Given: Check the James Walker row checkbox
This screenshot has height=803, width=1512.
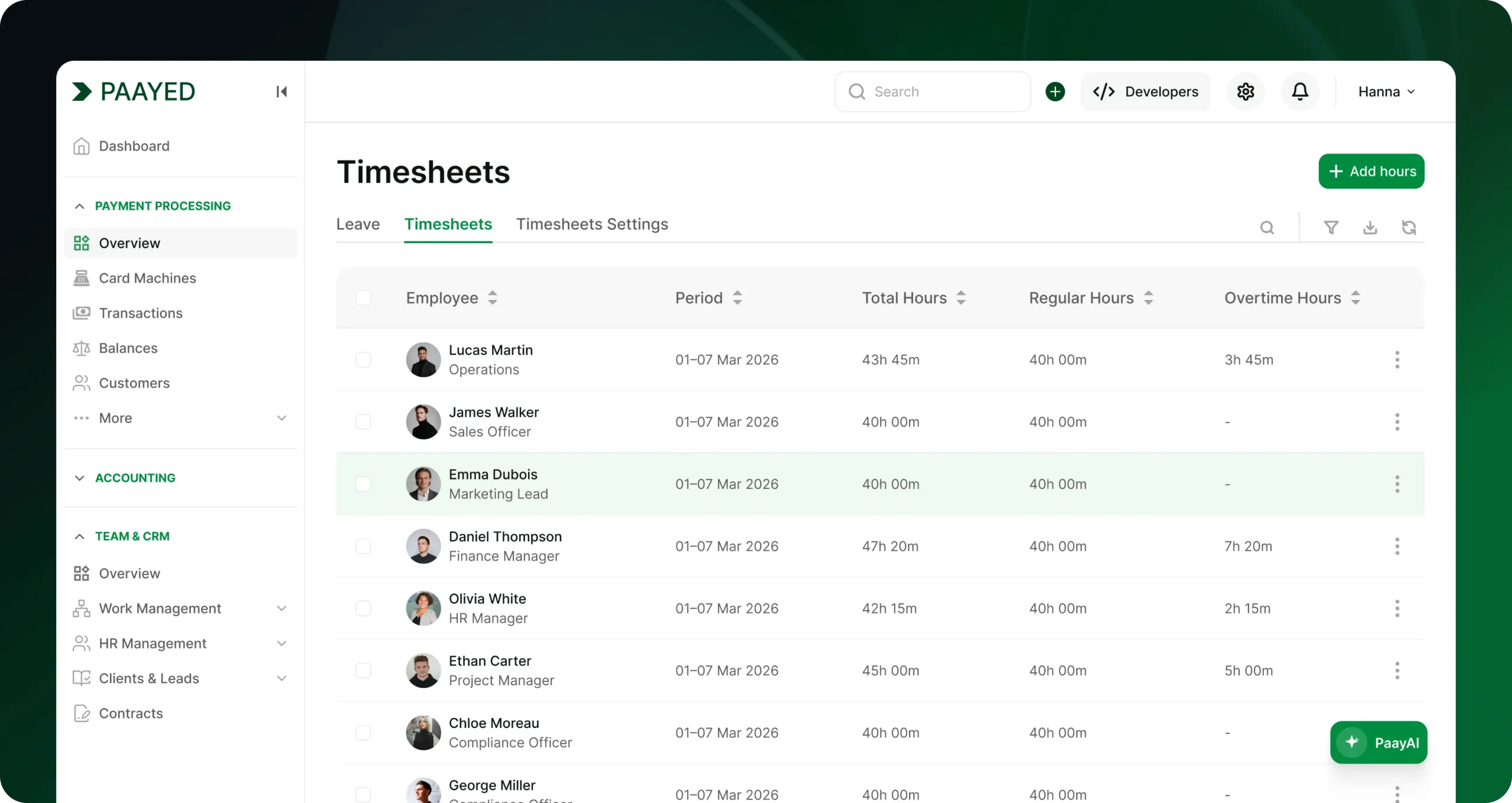Looking at the screenshot, I should [x=363, y=422].
